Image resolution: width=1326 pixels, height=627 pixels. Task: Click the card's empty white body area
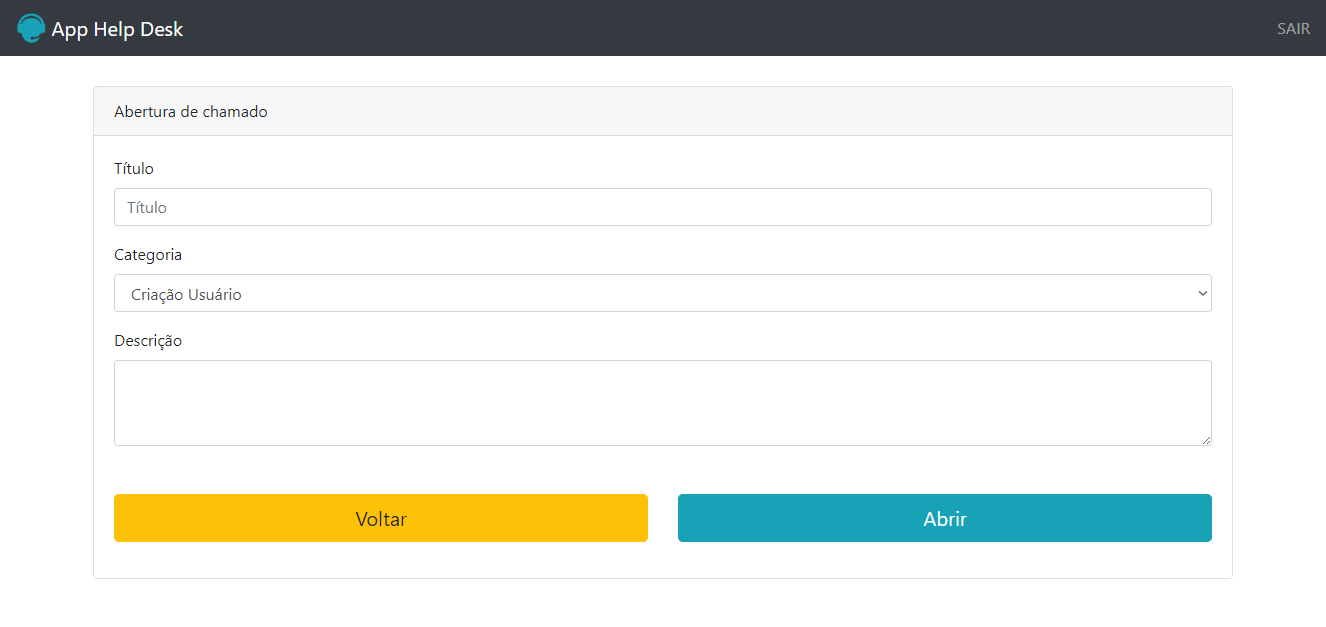[662, 470]
